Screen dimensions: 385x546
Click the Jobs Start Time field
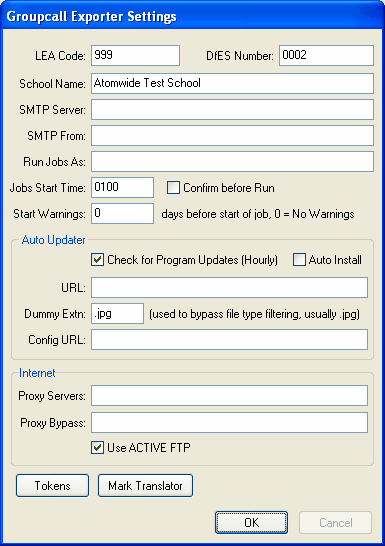(122, 187)
